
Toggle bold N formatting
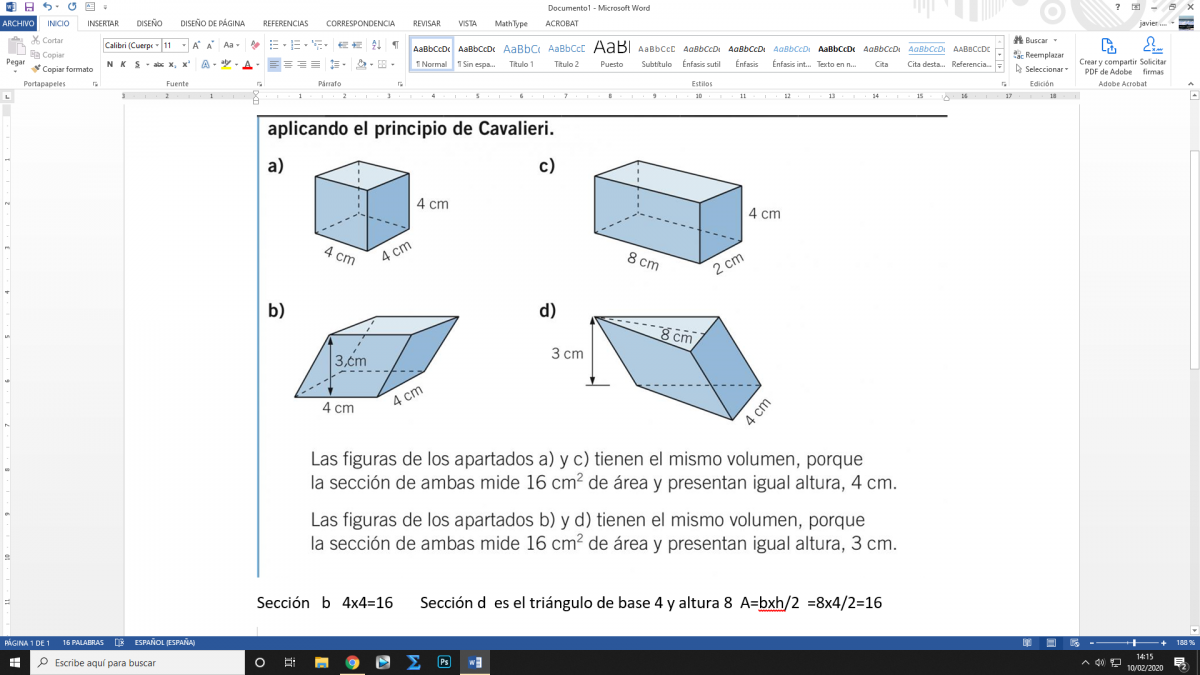pos(110,65)
